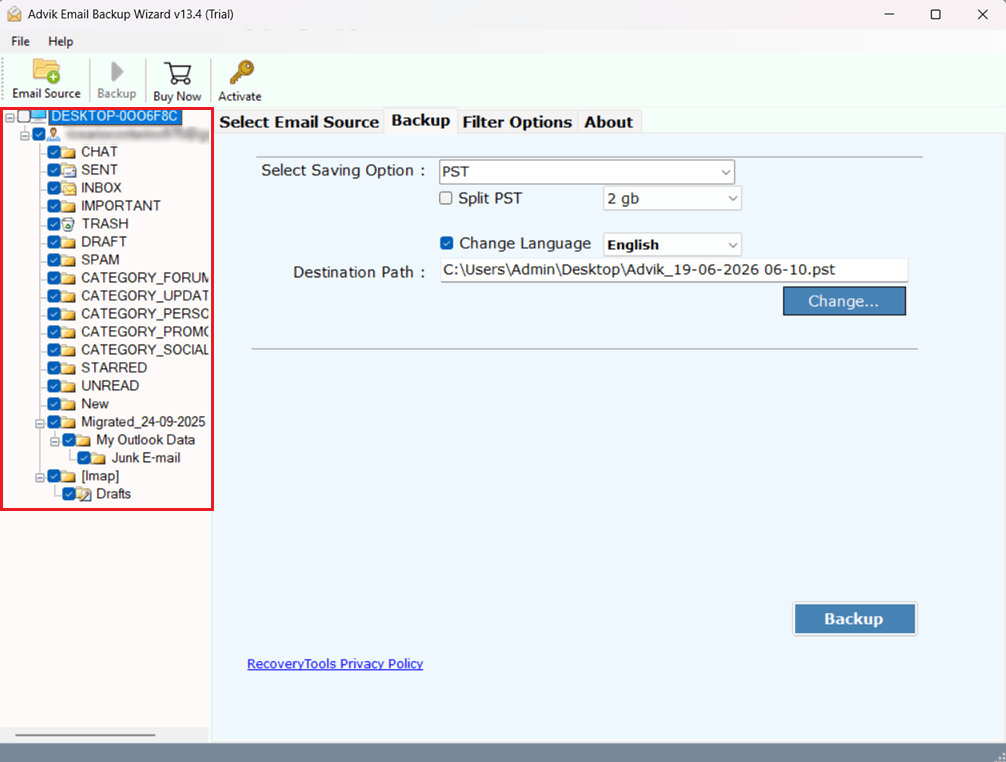Click the TRASH recycle bin icon
Viewport: 1006px width, 762px height.
[x=69, y=224]
